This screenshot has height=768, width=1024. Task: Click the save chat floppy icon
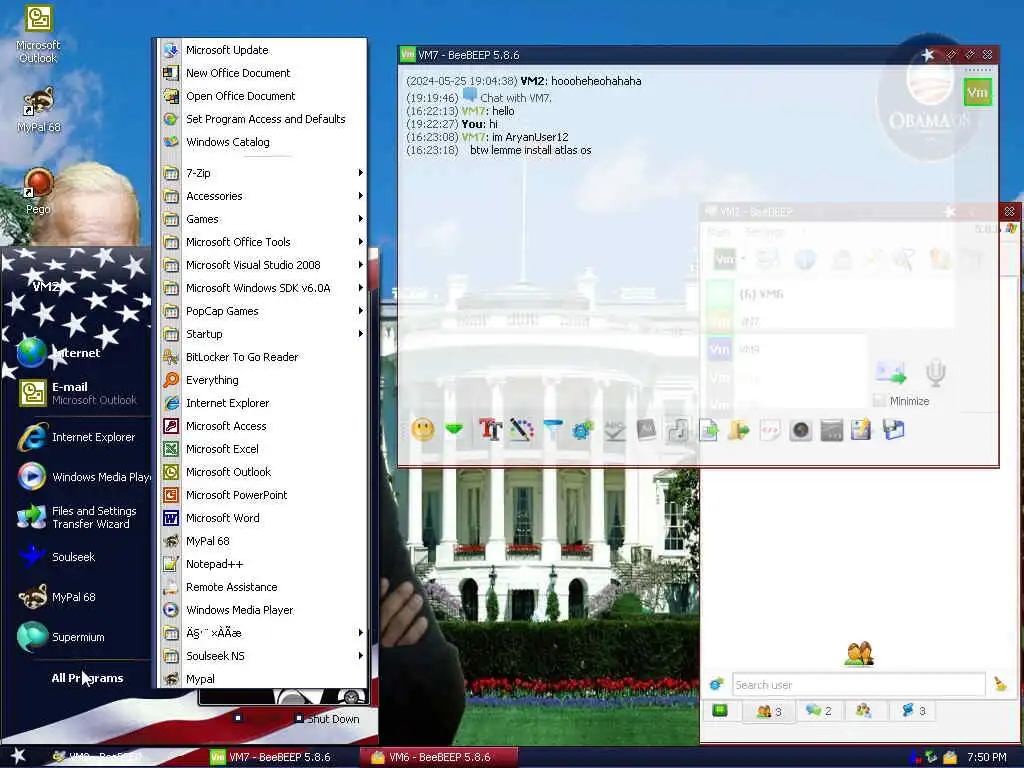[x=893, y=430]
